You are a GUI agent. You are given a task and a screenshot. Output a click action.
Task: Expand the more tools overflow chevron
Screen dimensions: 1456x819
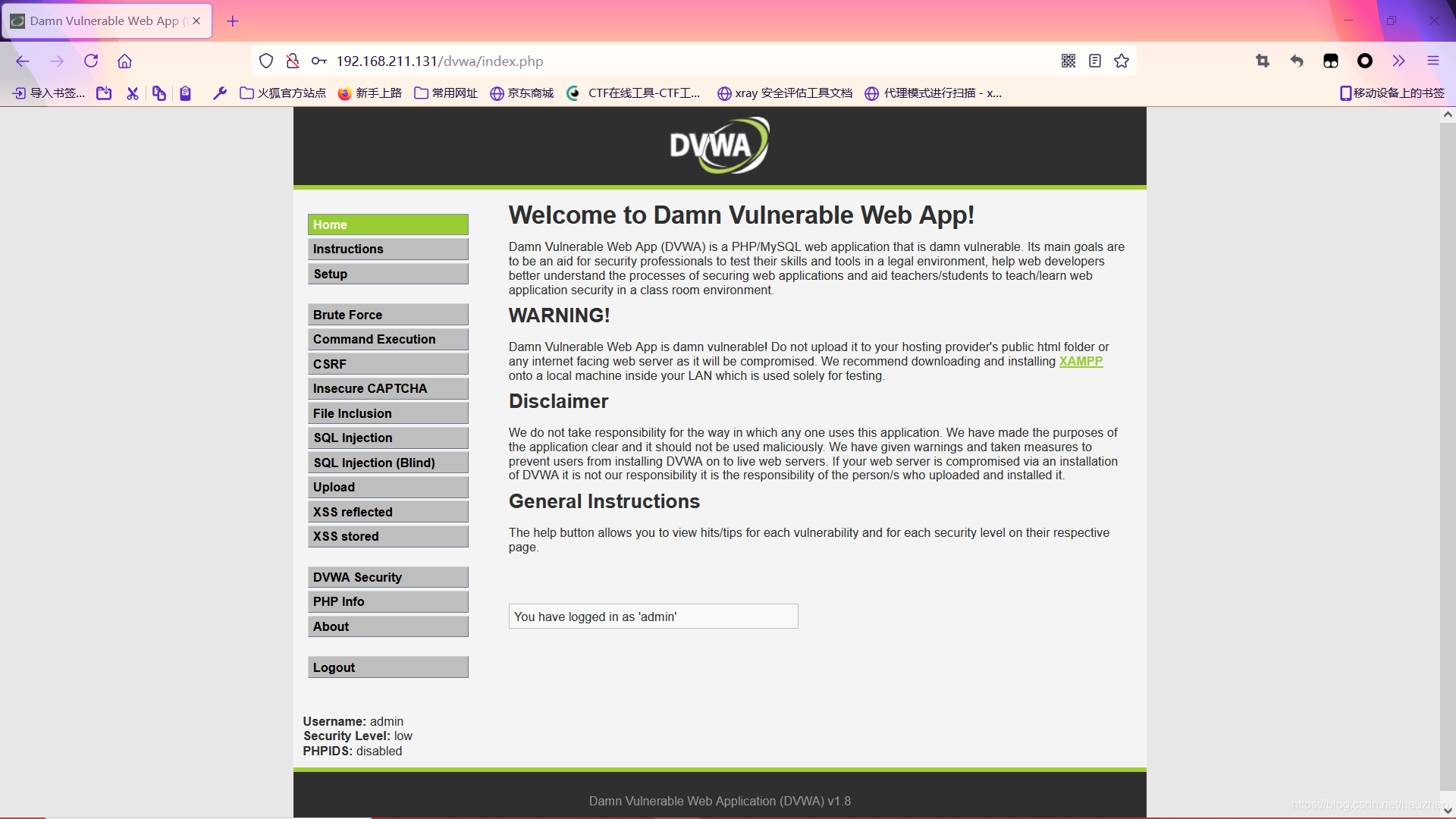coord(1398,61)
